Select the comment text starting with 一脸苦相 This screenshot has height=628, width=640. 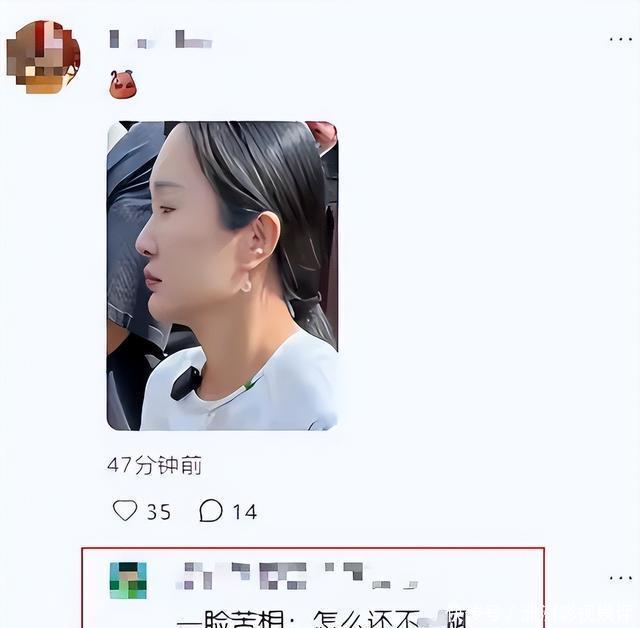click(322, 619)
